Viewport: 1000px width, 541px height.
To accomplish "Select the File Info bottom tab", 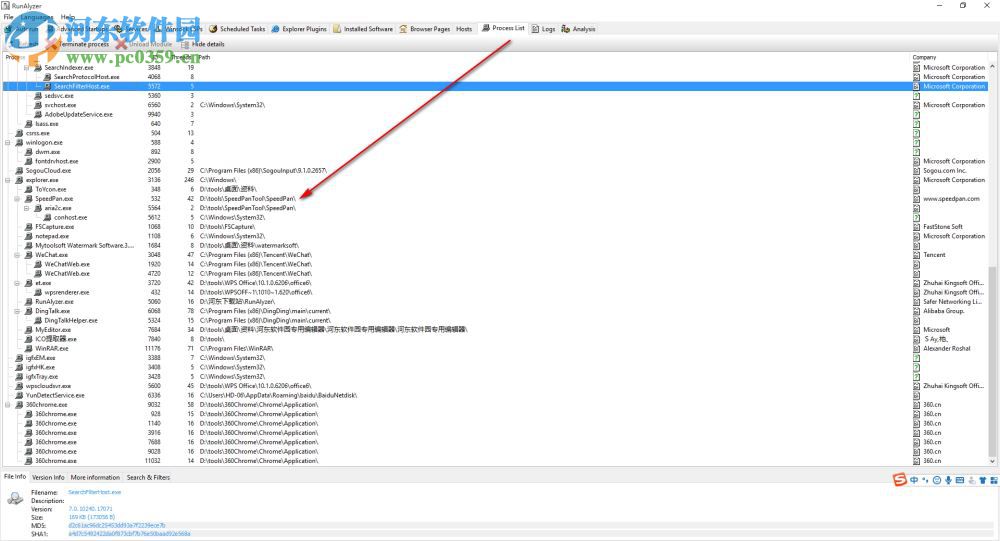I will point(15,477).
